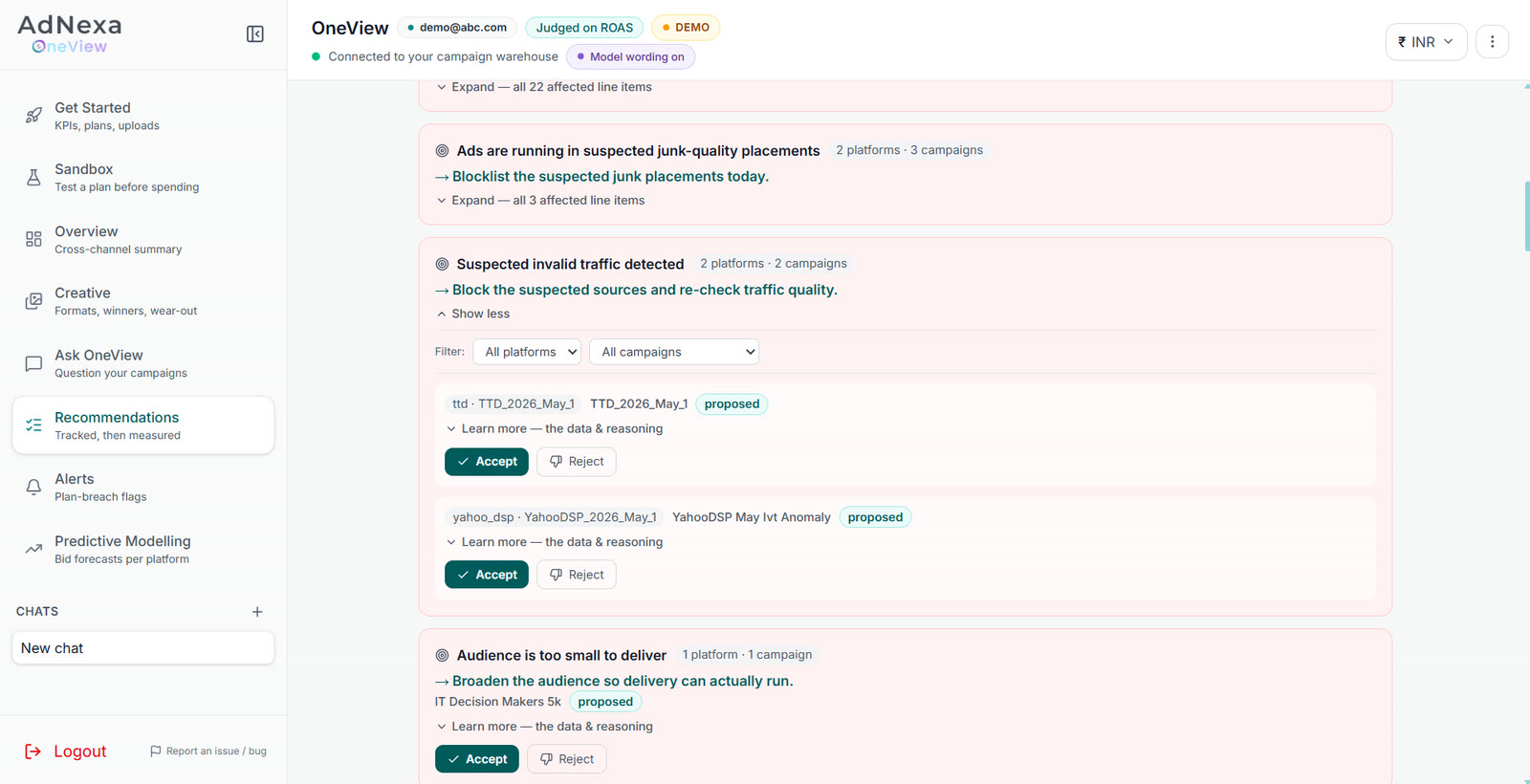Screen dimensions: 1530x784
Task: Click the Sandbox flask icon
Action: [33, 178]
